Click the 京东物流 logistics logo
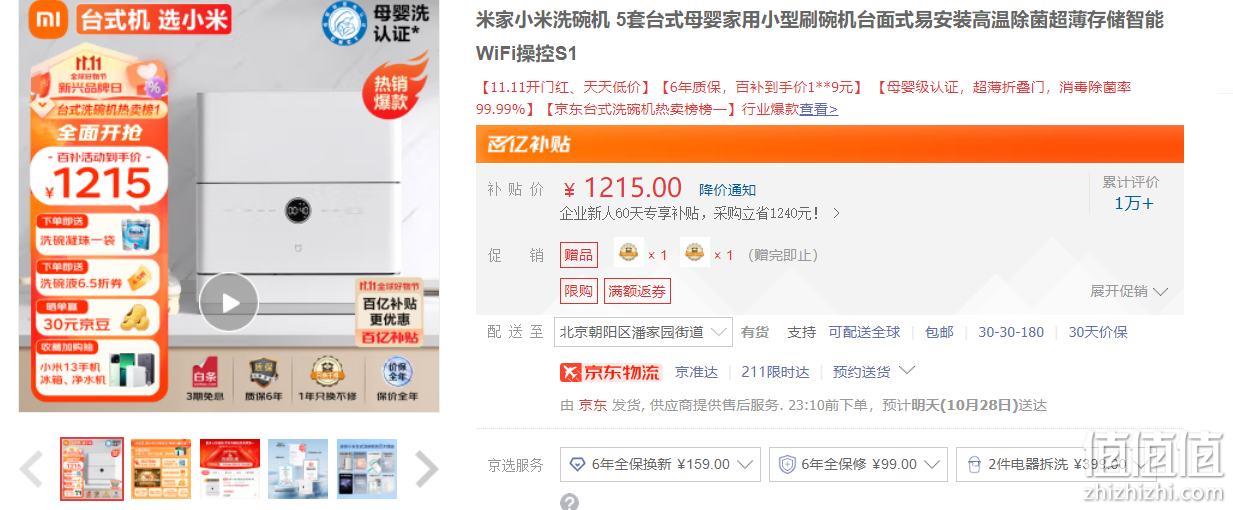This screenshot has height=510, width=1233. 610,372
